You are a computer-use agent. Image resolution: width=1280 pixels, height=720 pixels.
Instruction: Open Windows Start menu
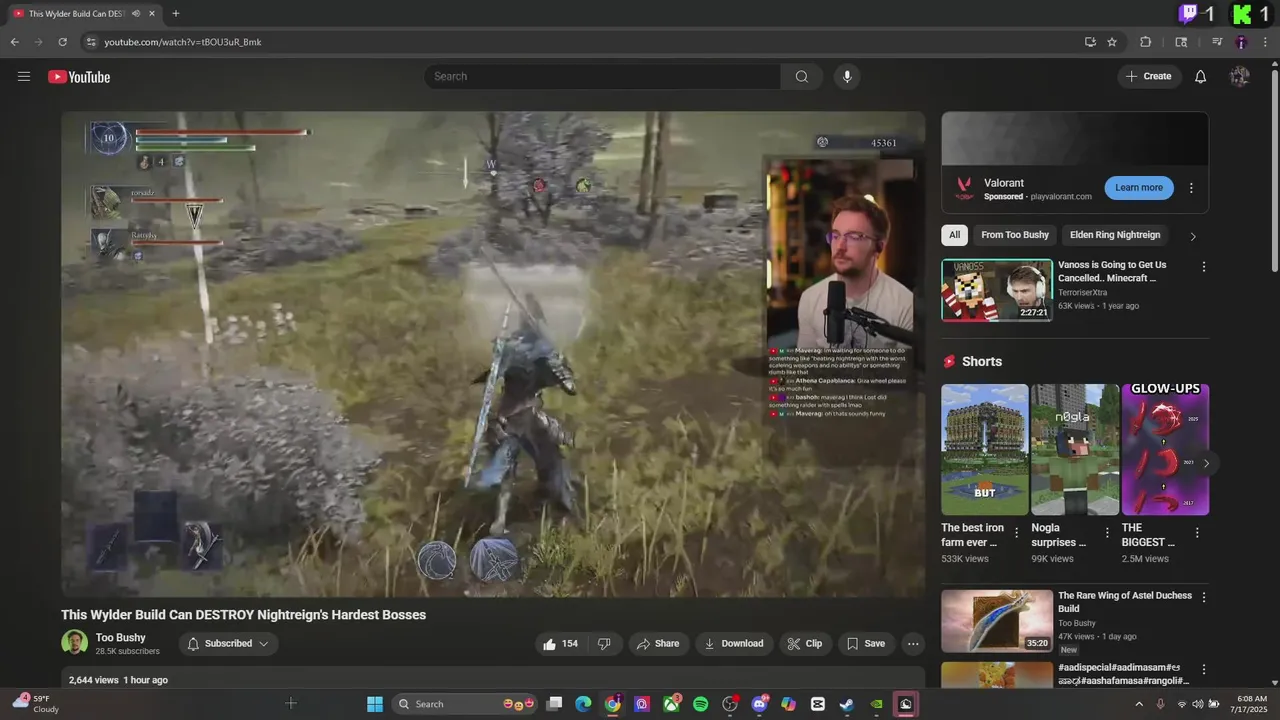coord(375,704)
